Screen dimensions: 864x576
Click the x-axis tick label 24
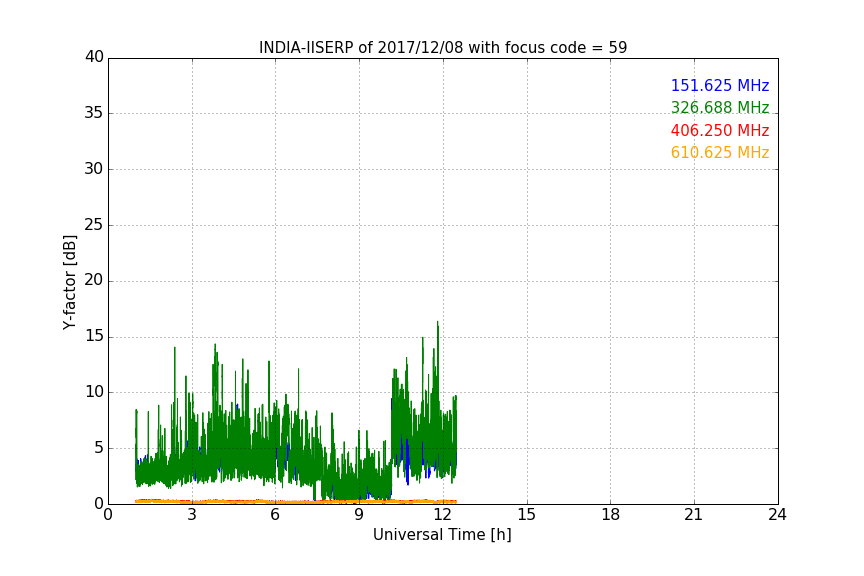click(777, 515)
